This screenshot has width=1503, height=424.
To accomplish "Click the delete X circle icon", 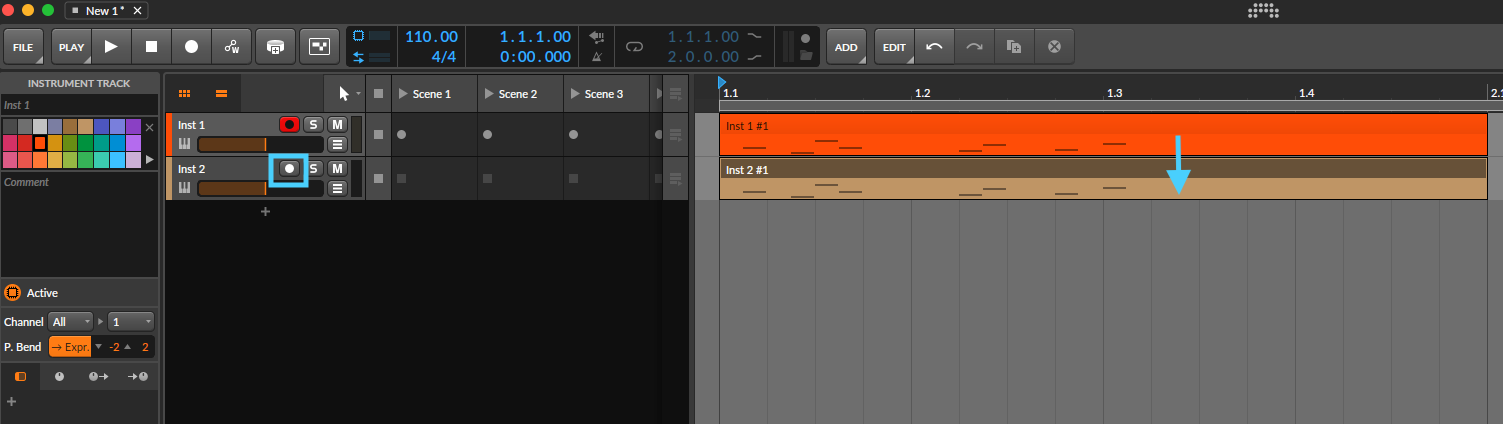I will coord(1054,47).
